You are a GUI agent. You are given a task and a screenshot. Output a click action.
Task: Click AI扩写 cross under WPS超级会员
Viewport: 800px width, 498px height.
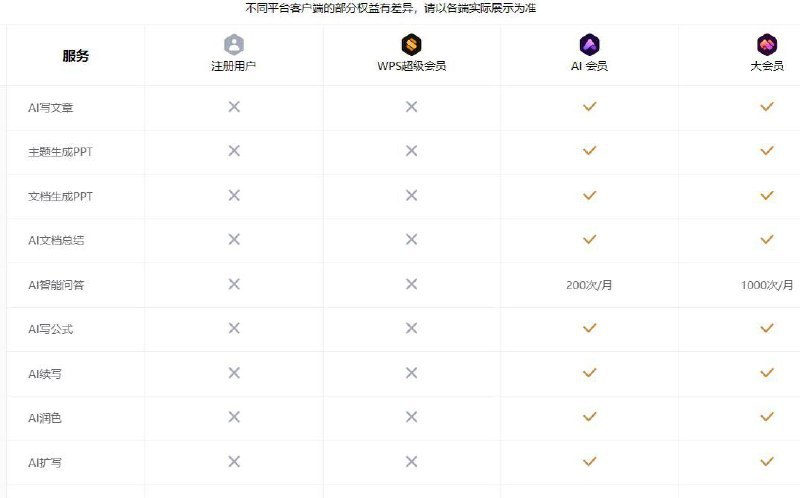pos(411,461)
